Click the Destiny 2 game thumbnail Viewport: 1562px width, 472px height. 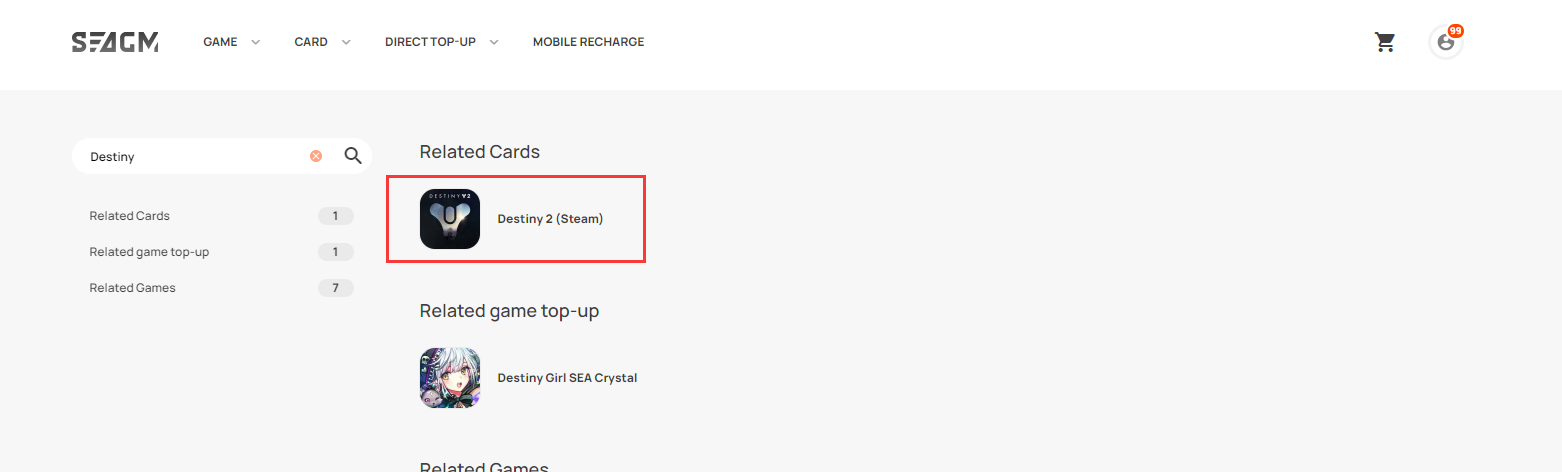pyautogui.click(x=450, y=219)
